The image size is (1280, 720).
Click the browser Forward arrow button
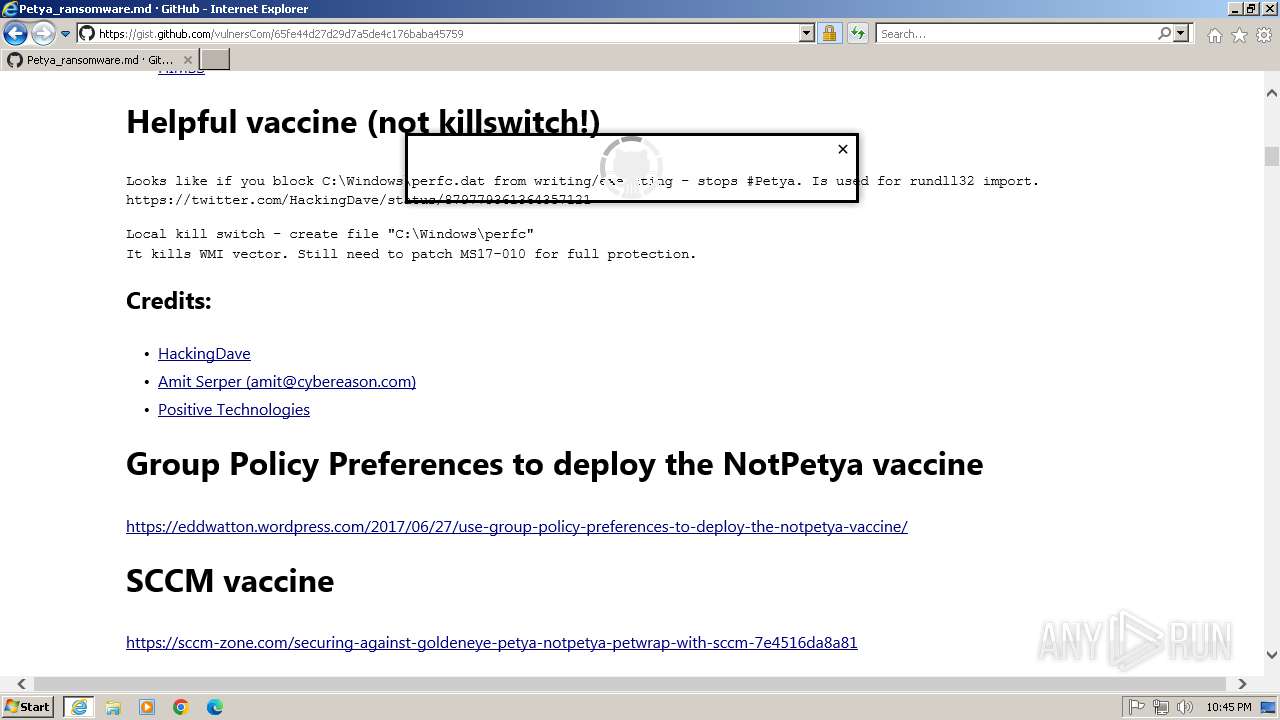(x=43, y=34)
